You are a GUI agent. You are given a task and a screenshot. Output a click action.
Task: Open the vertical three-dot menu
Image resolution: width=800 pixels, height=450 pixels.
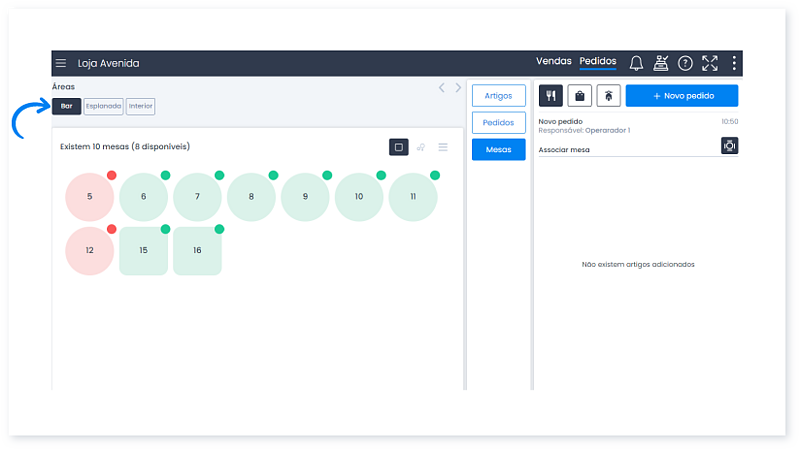tap(734, 63)
